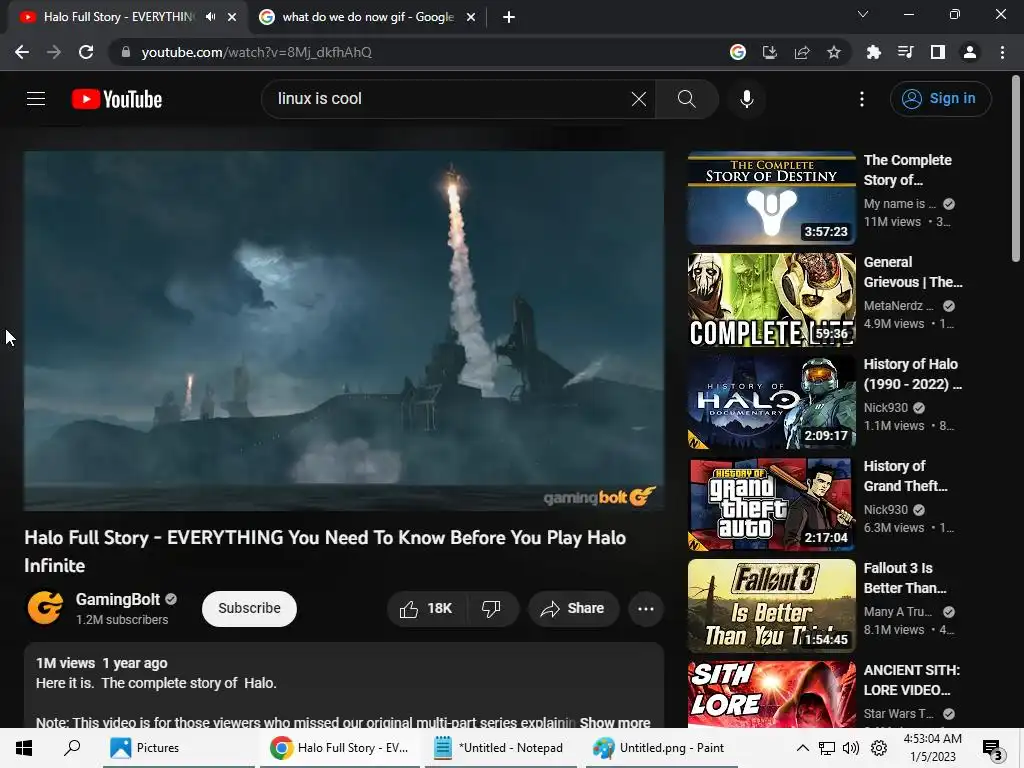Open the taskbar clock showing 4:53:04 AM
1024x768 pixels.
933,748
